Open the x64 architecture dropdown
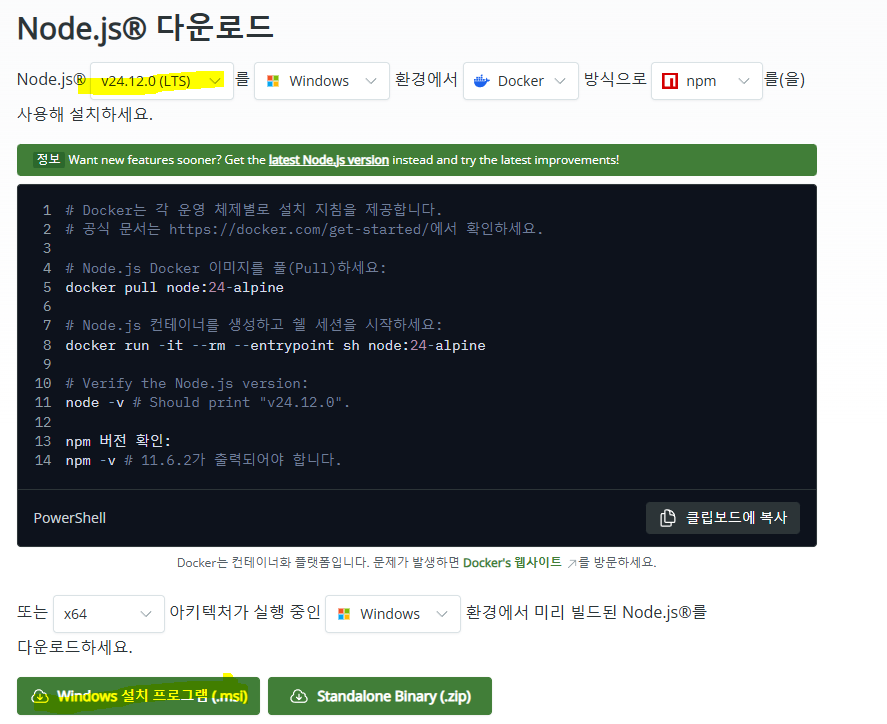 pos(108,614)
